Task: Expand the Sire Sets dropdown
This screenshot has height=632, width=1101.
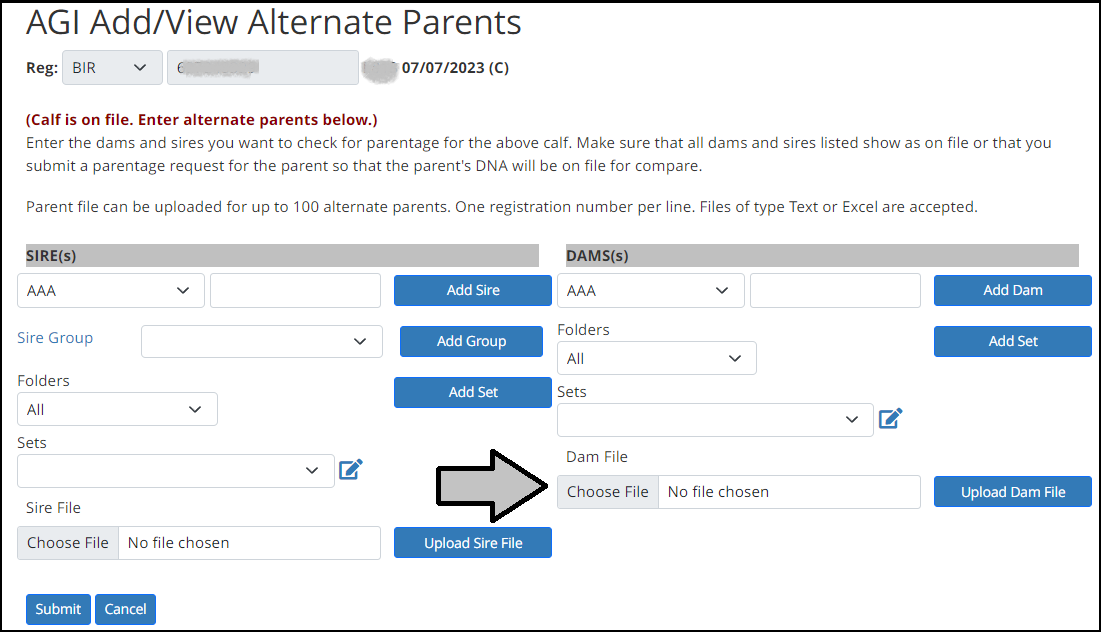Action: click(x=176, y=470)
